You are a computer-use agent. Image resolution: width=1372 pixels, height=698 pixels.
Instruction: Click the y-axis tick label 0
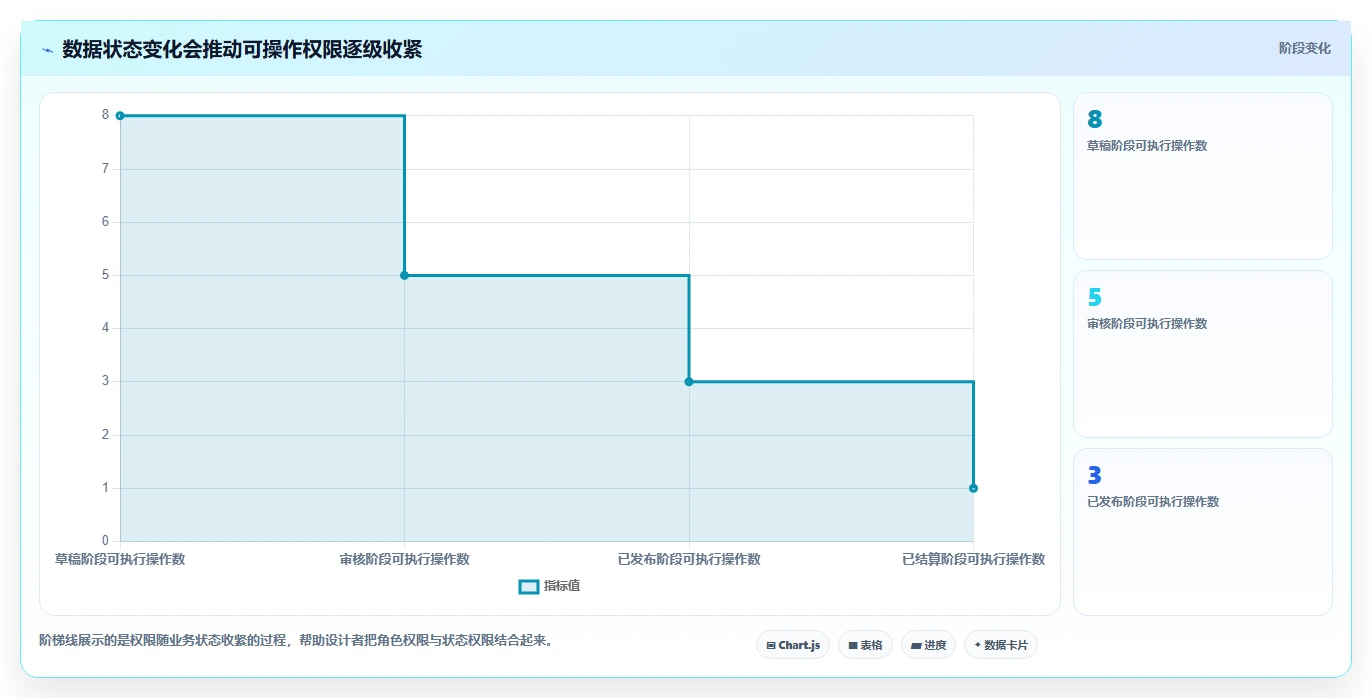[x=105, y=541]
